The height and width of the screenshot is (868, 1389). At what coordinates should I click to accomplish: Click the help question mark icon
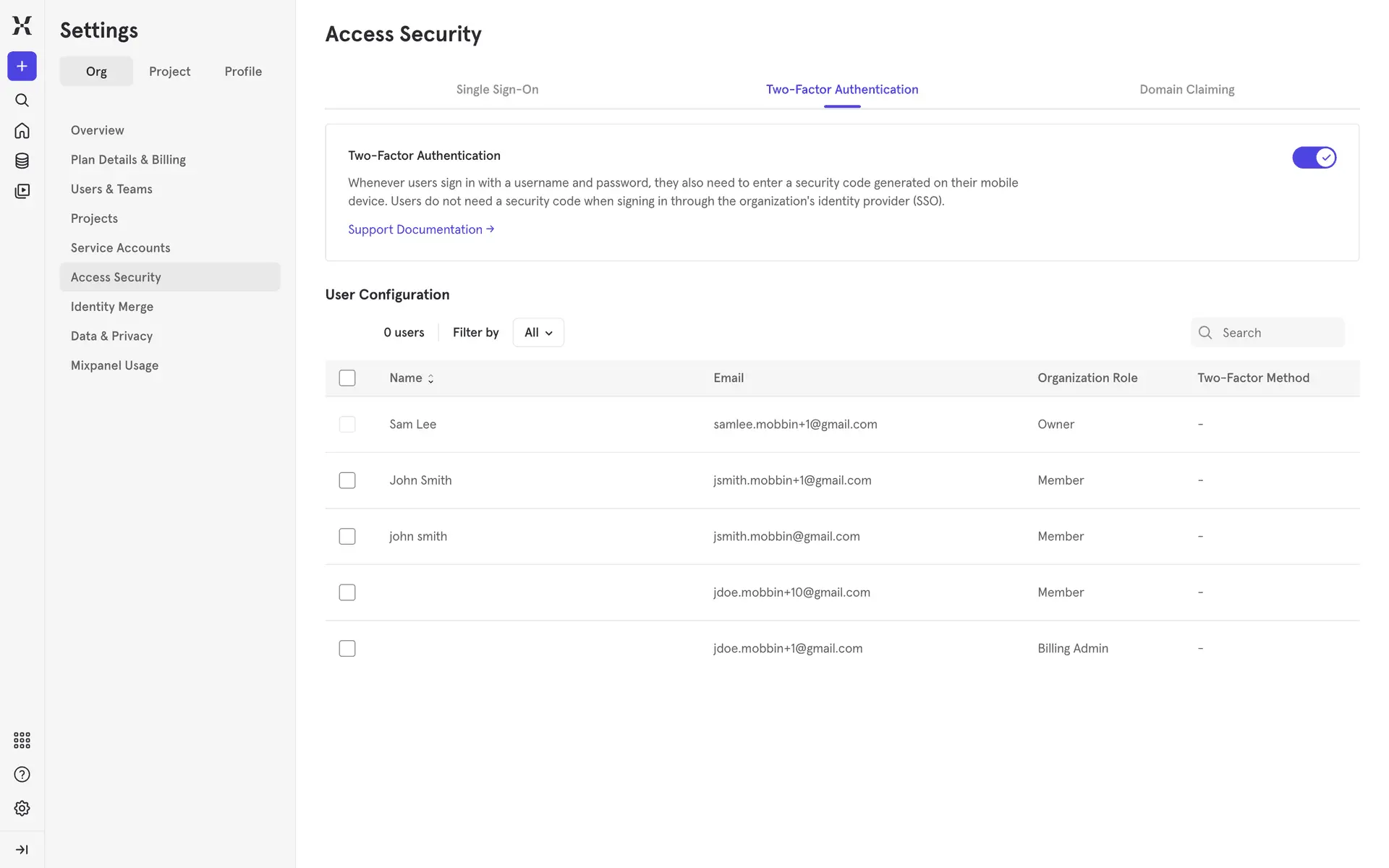22,774
